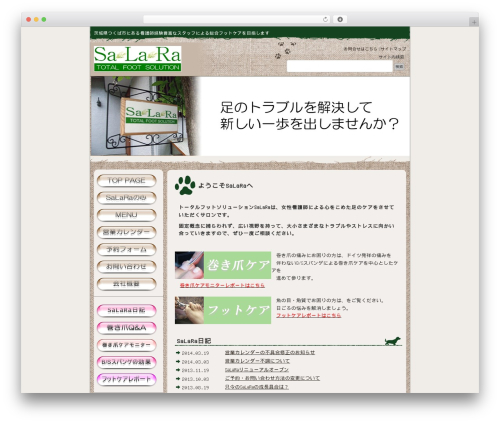The image size is (500, 423).
Task: Open the 会社概要 sidebar button
Action: (x=126, y=284)
